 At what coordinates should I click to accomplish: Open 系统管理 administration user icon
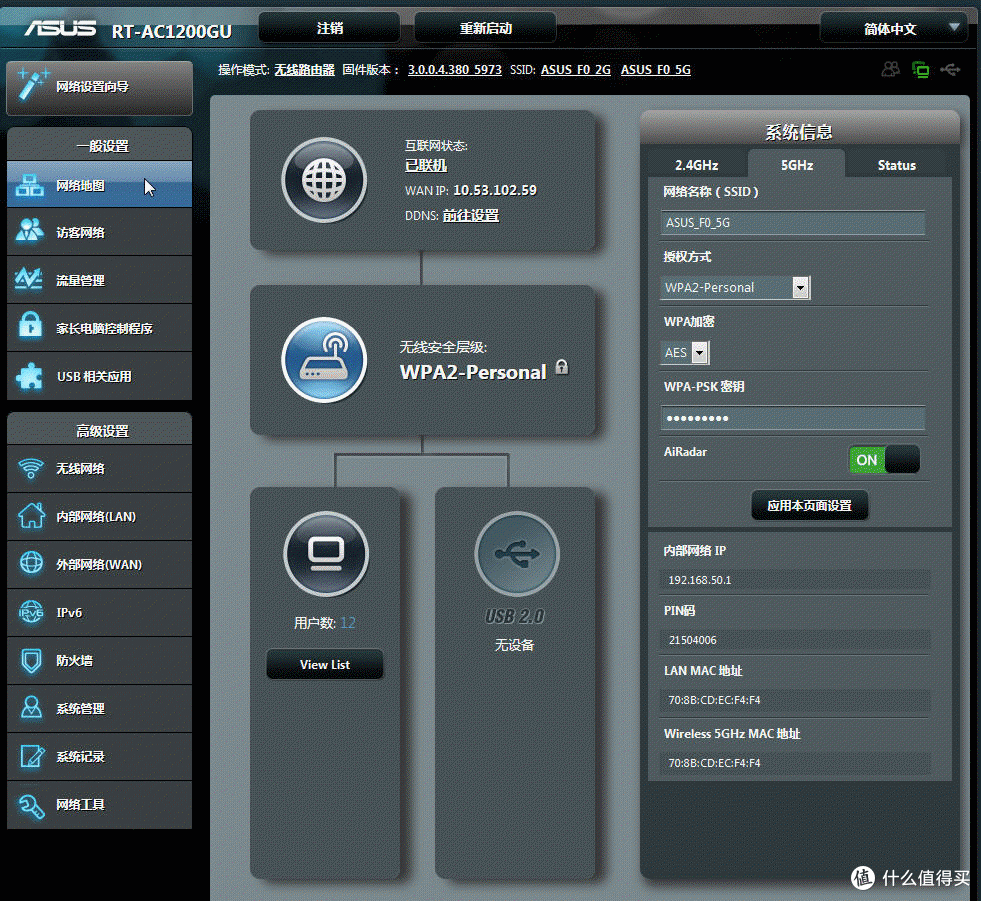(x=31, y=708)
